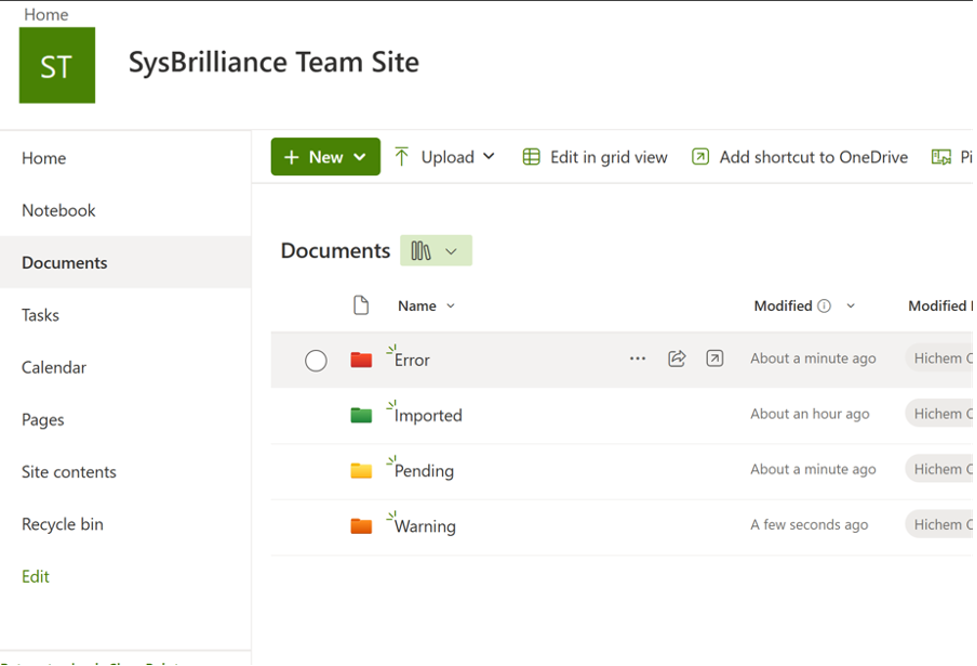The width and height of the screenshot is (977, 666).
Task: Open Error folder in new window icon
Action: click(714, 357)
